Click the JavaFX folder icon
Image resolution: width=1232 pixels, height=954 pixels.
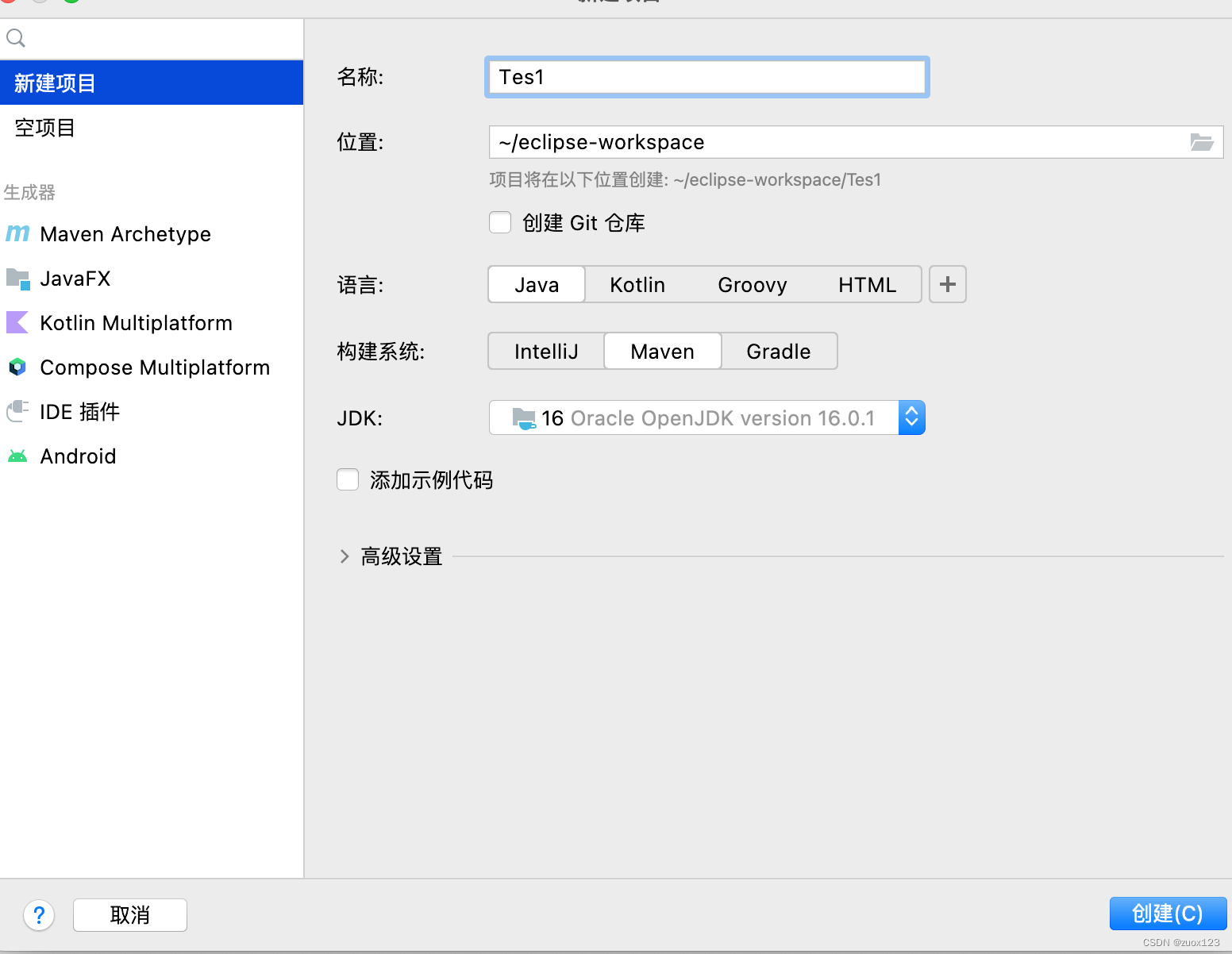click(17, 279)
